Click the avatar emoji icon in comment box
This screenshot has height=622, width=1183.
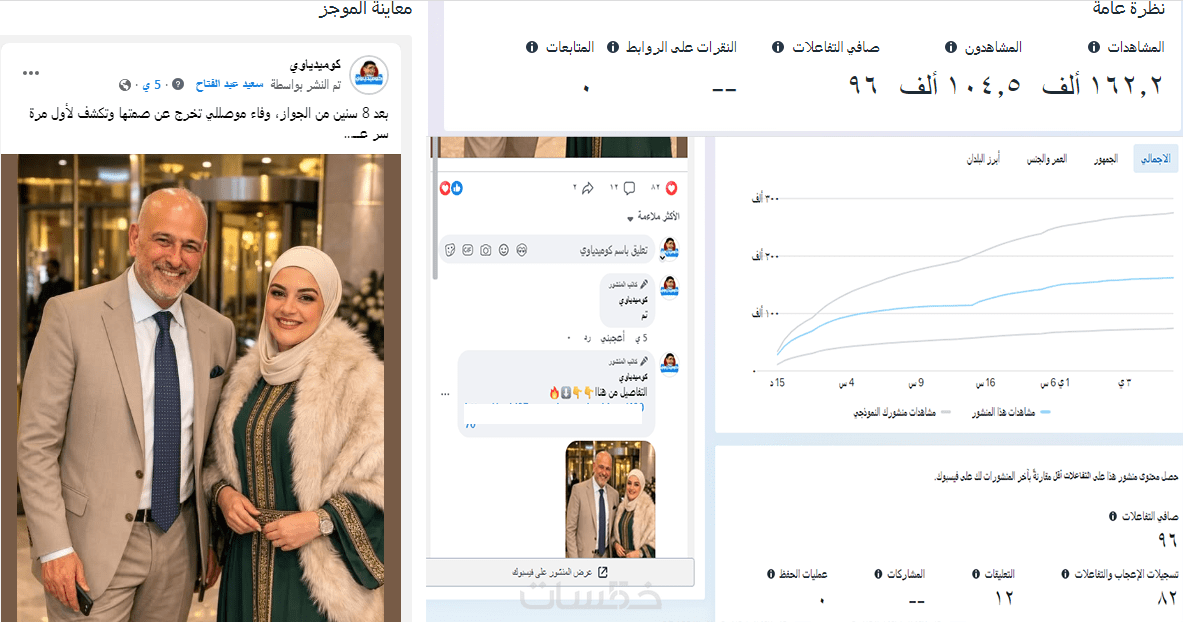tap(521, 250)
